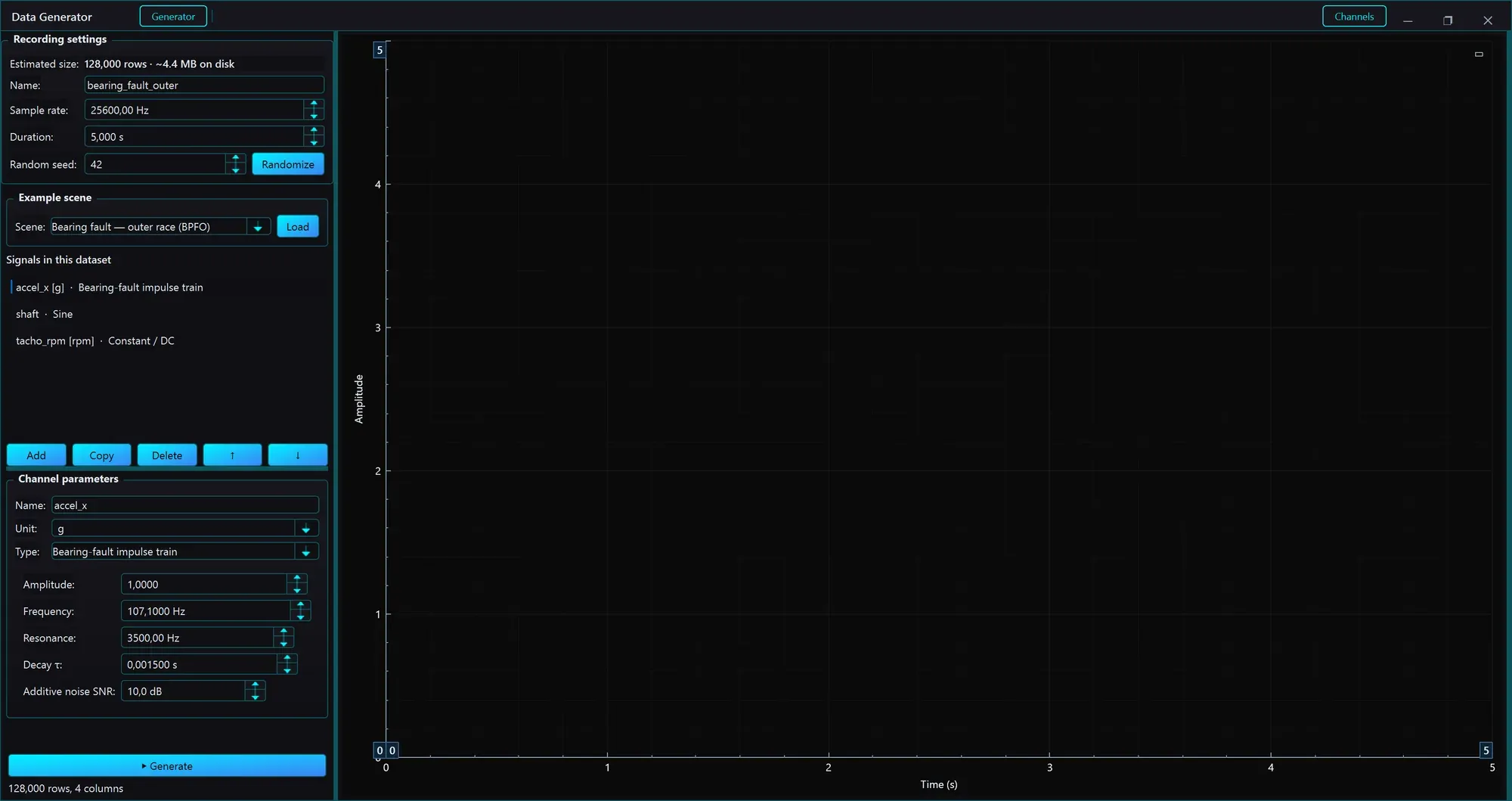Select tacho_rpm Constant / DC signal

pos(167,341)
